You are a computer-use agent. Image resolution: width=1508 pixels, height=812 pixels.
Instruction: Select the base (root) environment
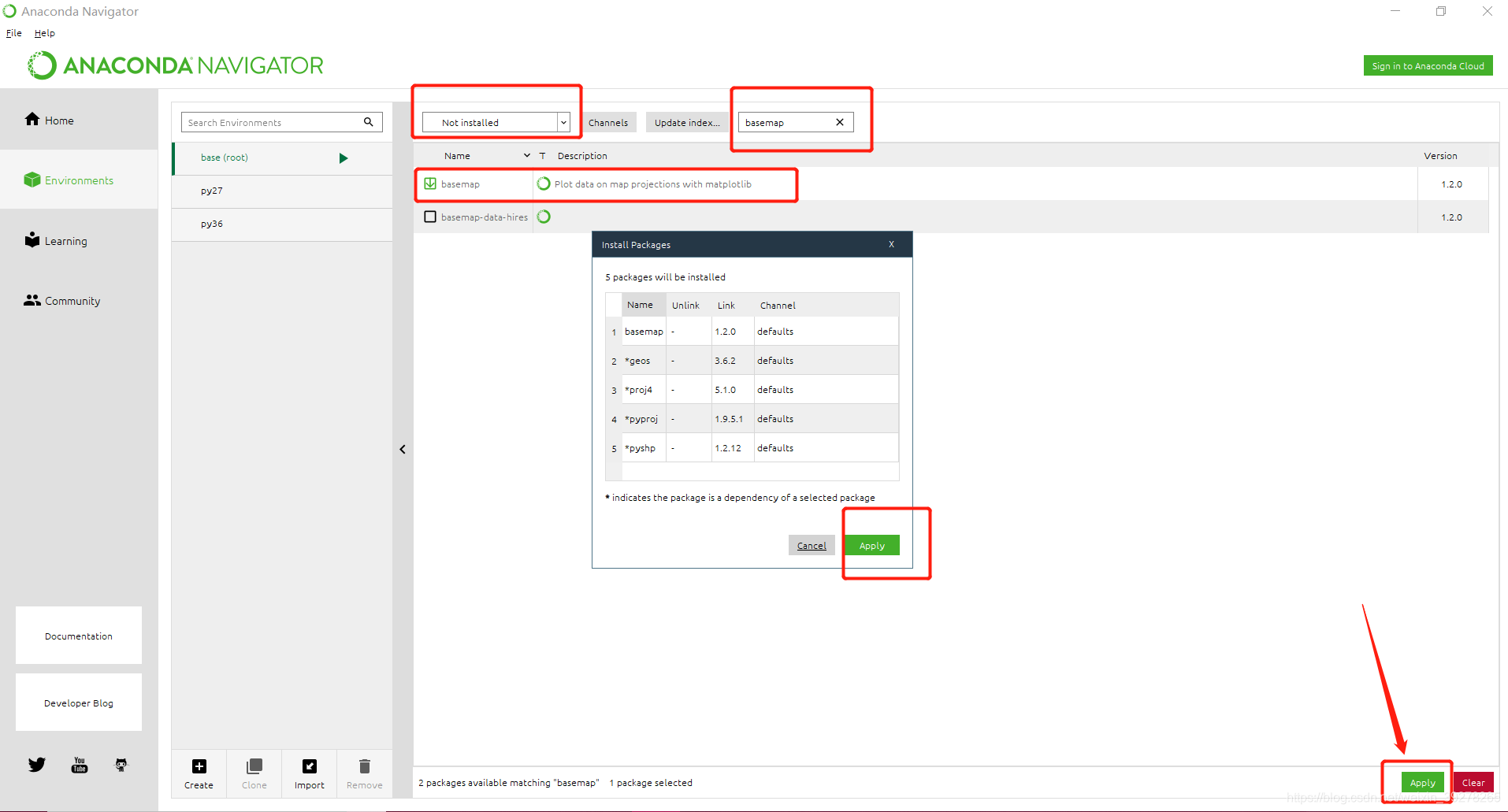point(282,158)
